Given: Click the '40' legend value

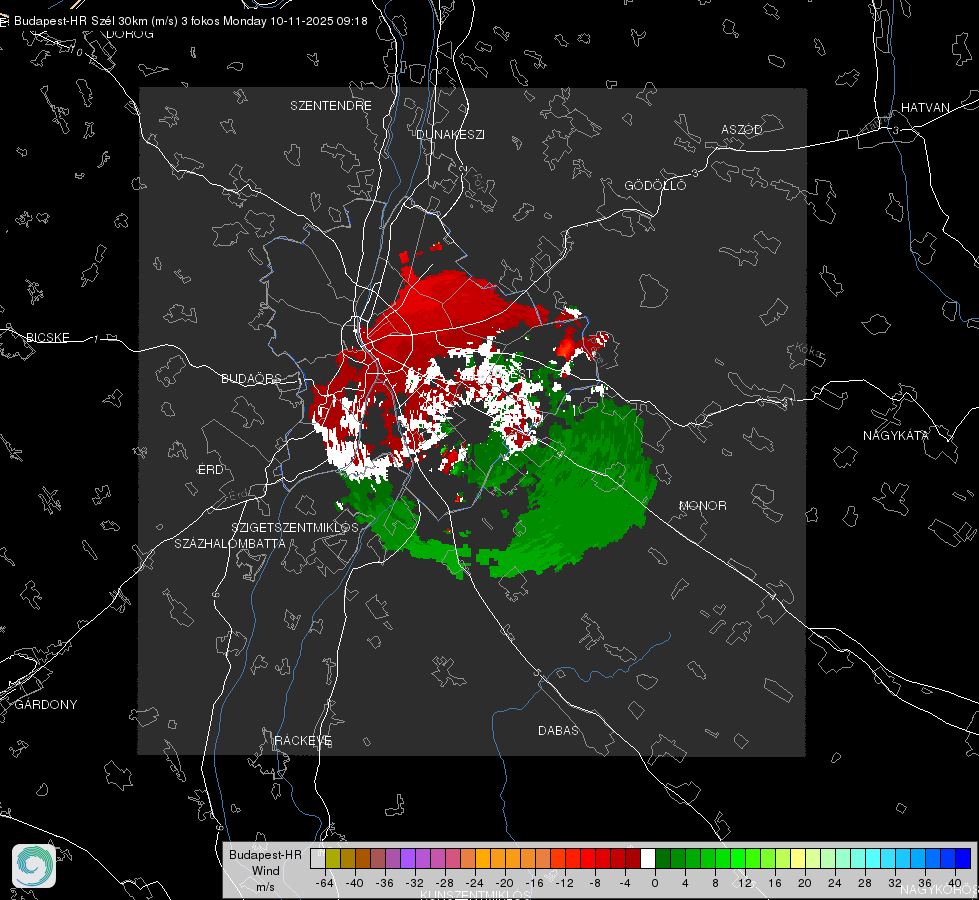Looking at the screenshot, I should pyautogui.click(x=955, y=883).
